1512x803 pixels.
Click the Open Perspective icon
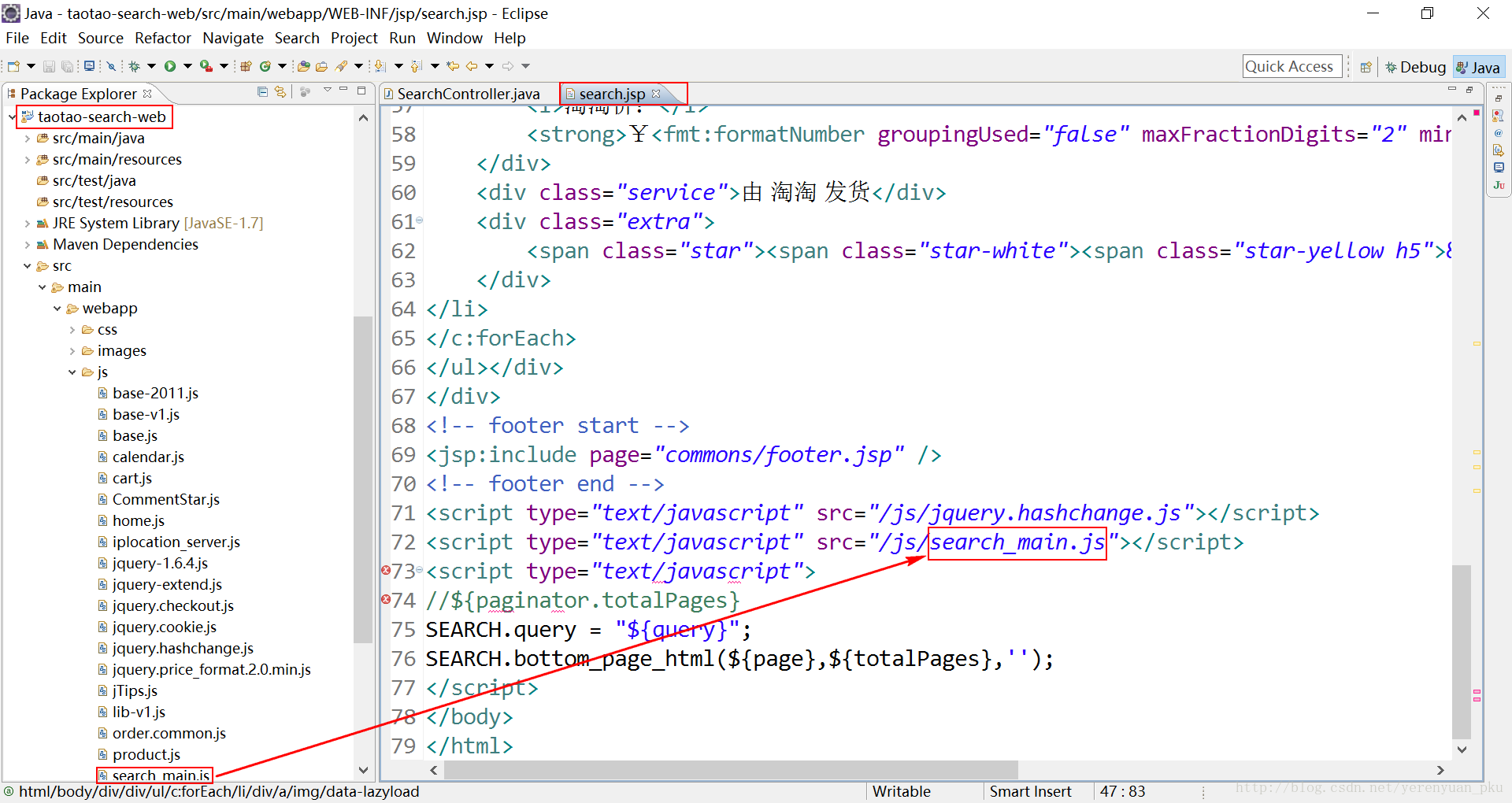(x=1366, y=67)
